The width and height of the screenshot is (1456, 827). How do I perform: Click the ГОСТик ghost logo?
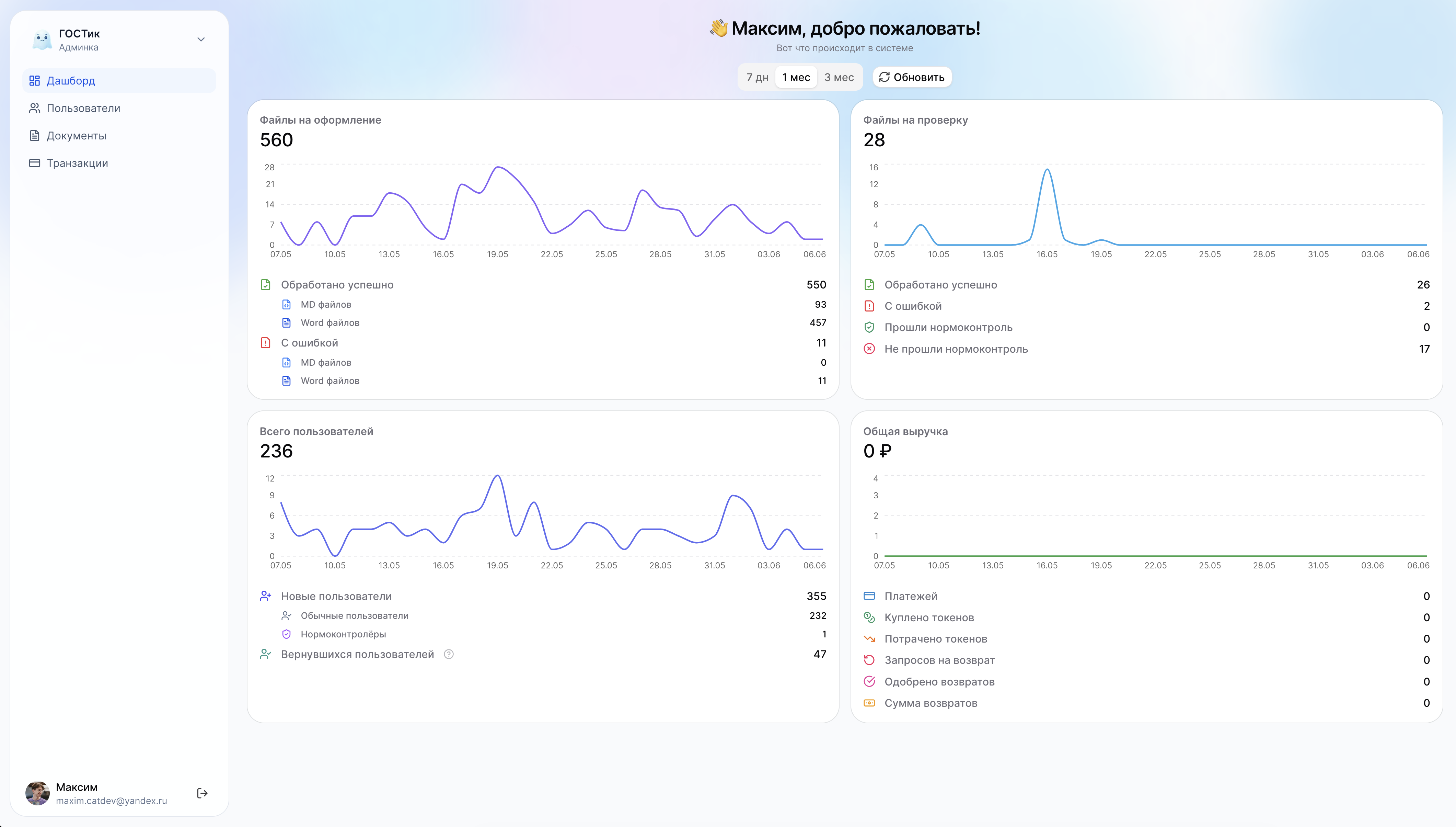click(x=42, y=40)
